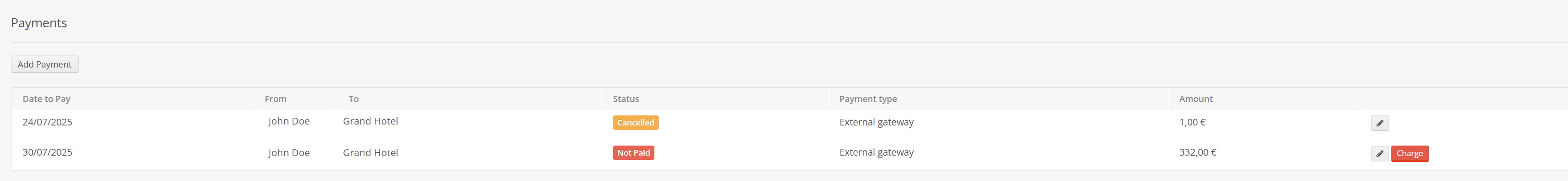Click the Date to Pay column header
1568x181 pixels.
point(46,99)
